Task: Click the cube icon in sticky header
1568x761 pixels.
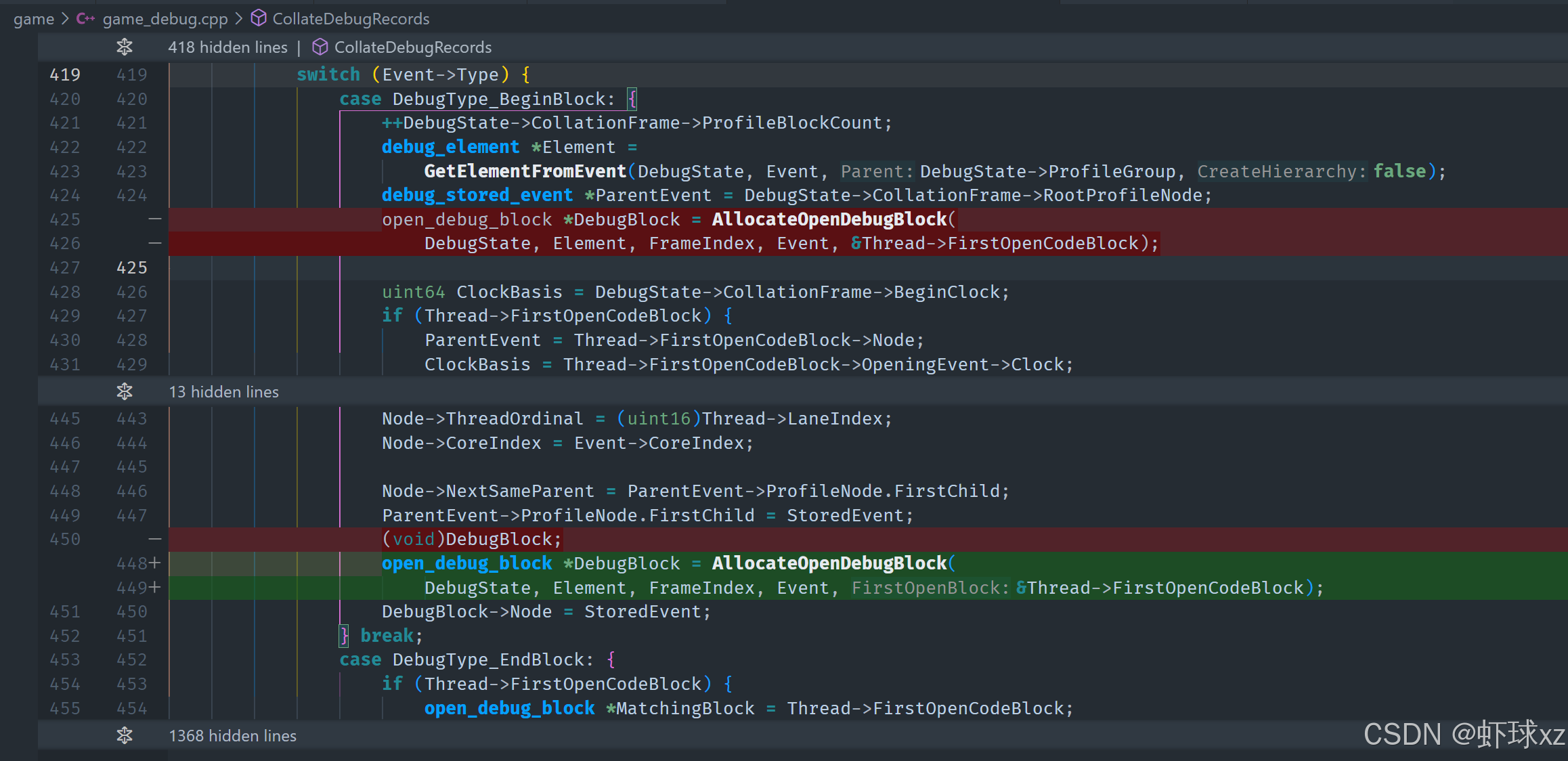Action: [320, 47]
